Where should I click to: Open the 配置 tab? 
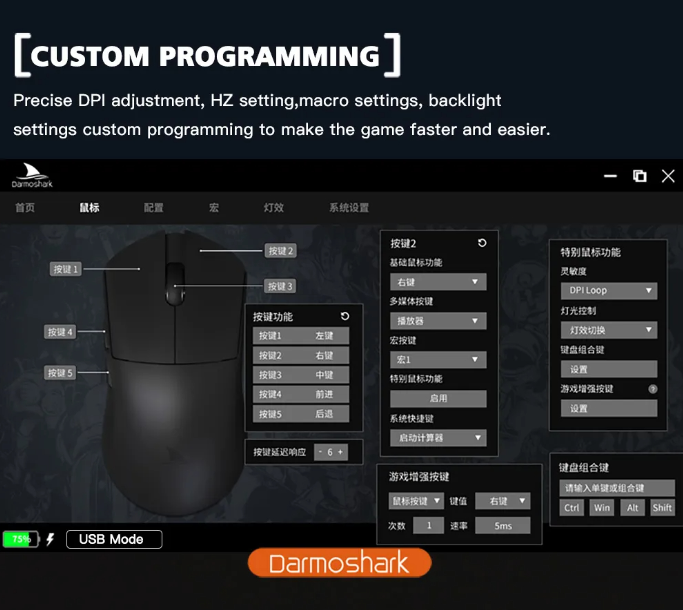coord(154,207)
